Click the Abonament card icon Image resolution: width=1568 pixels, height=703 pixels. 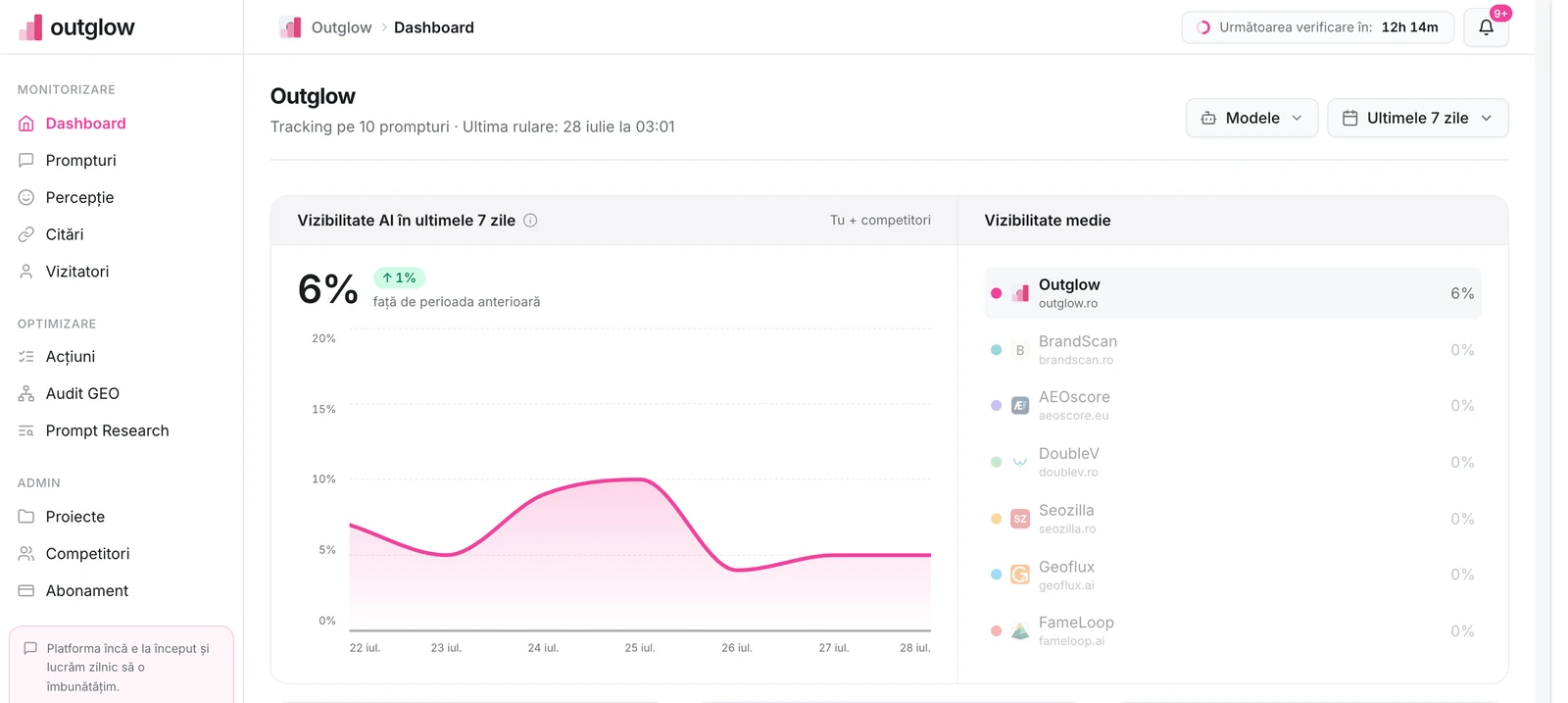point(26,591)
